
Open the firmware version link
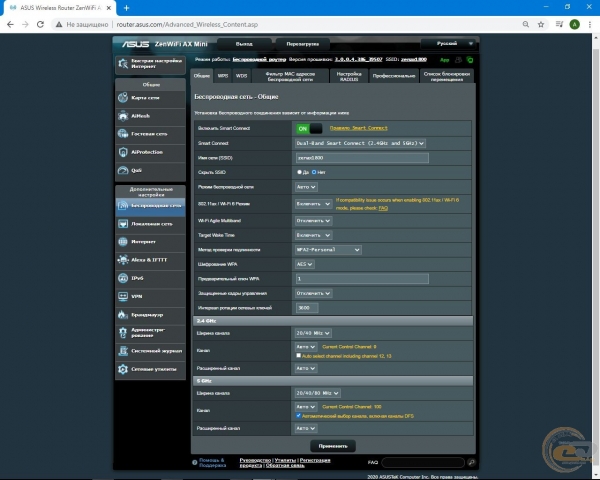359,59
